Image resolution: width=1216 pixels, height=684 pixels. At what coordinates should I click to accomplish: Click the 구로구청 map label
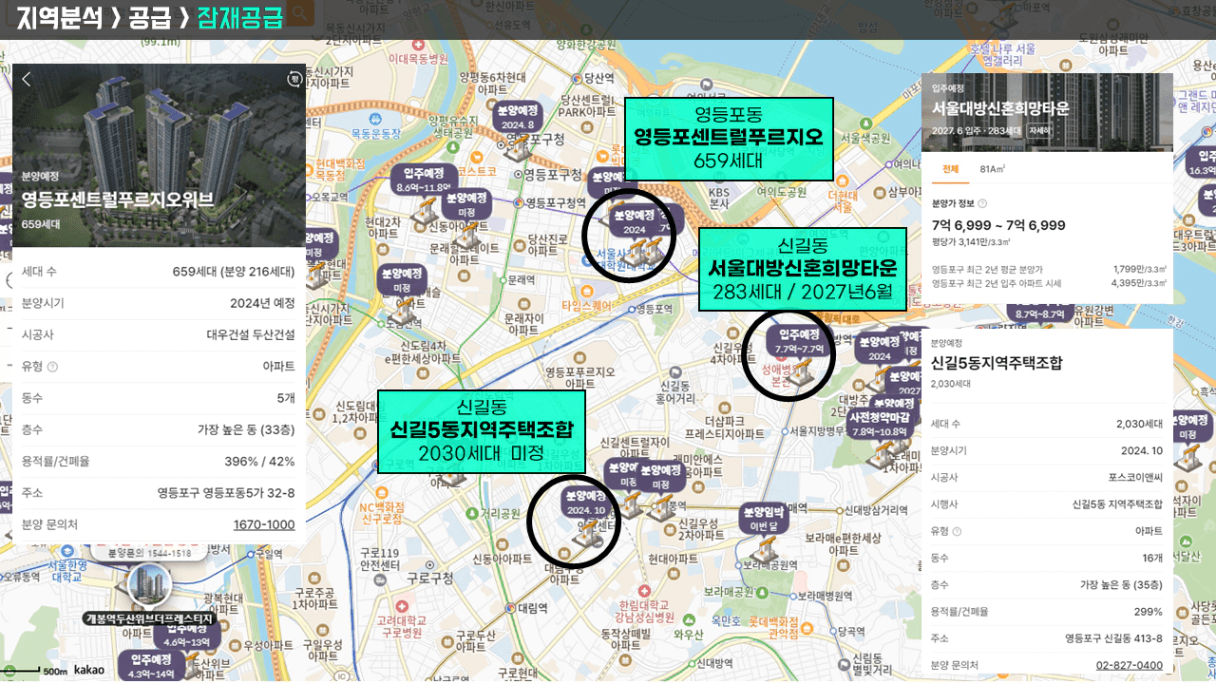pyautogui.click(x=430, y=578)
